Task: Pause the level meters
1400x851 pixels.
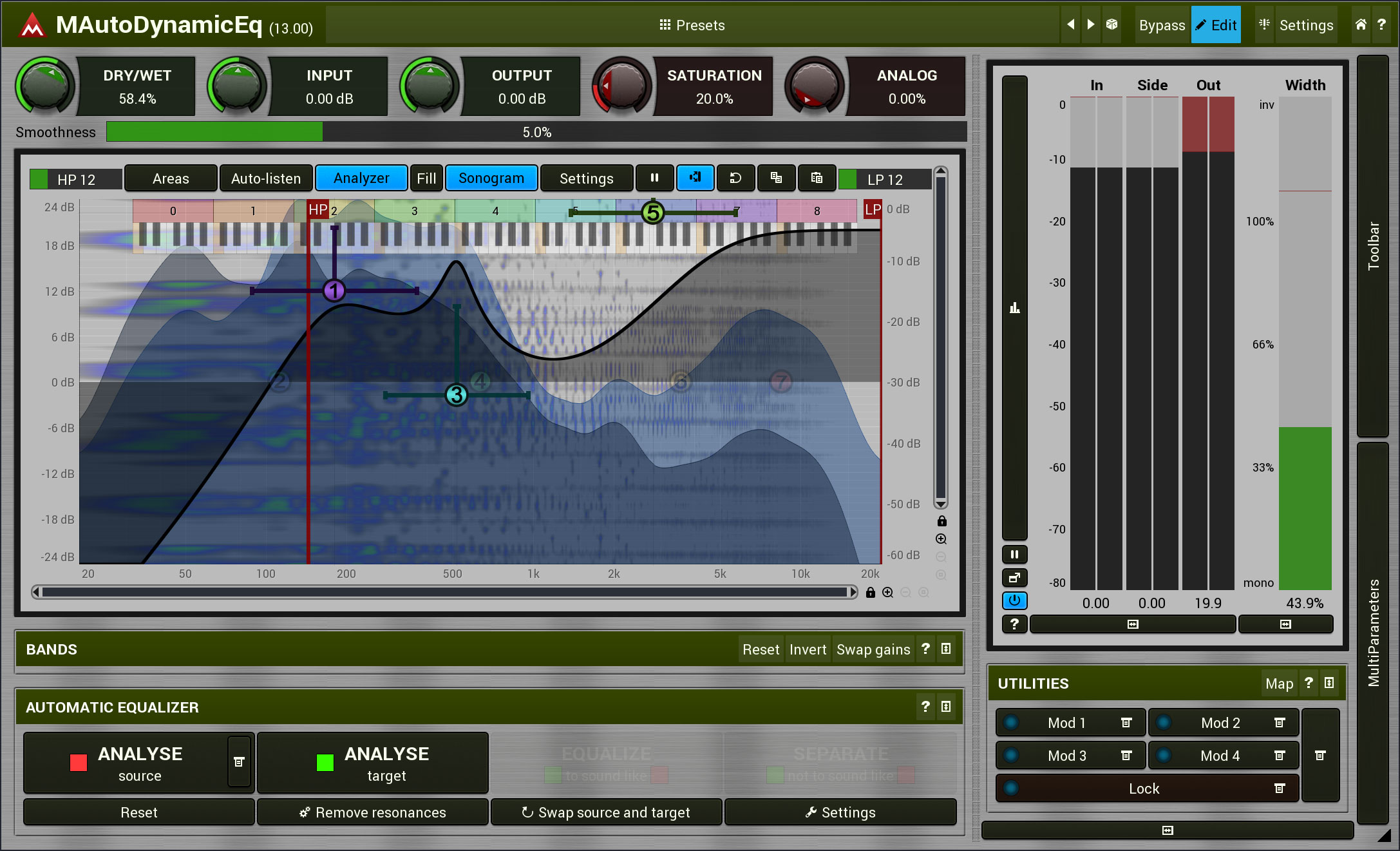Action: pyautogui.click(x=1014, y=555)
